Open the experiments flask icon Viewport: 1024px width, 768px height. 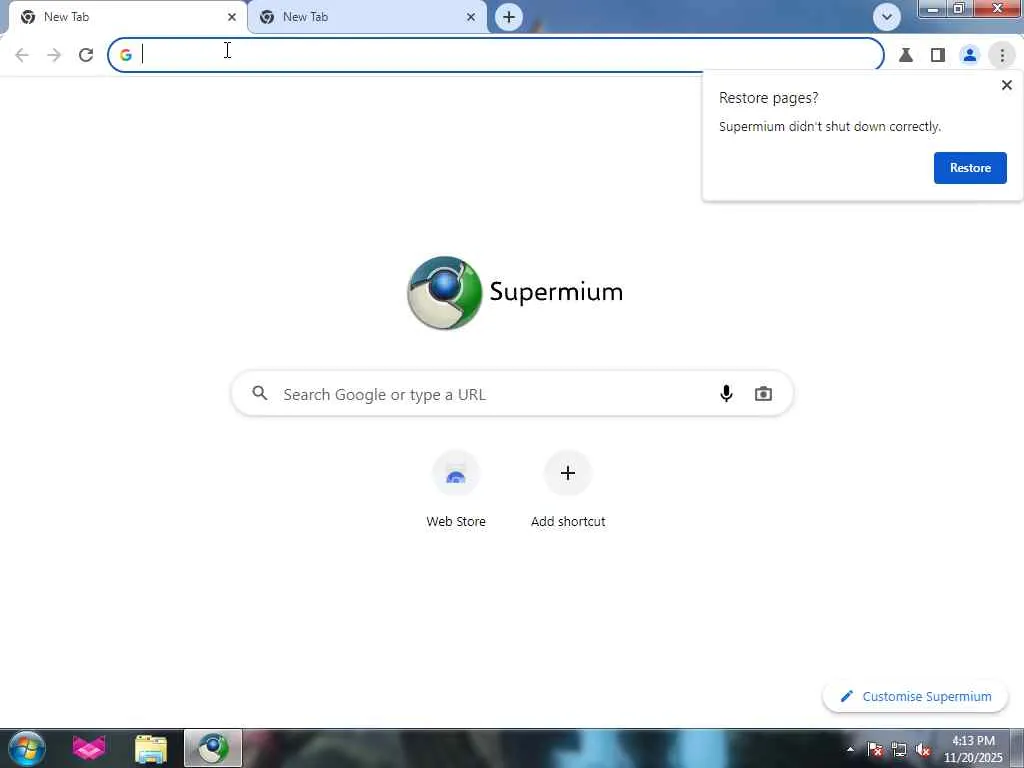click(x=906, y=56)
